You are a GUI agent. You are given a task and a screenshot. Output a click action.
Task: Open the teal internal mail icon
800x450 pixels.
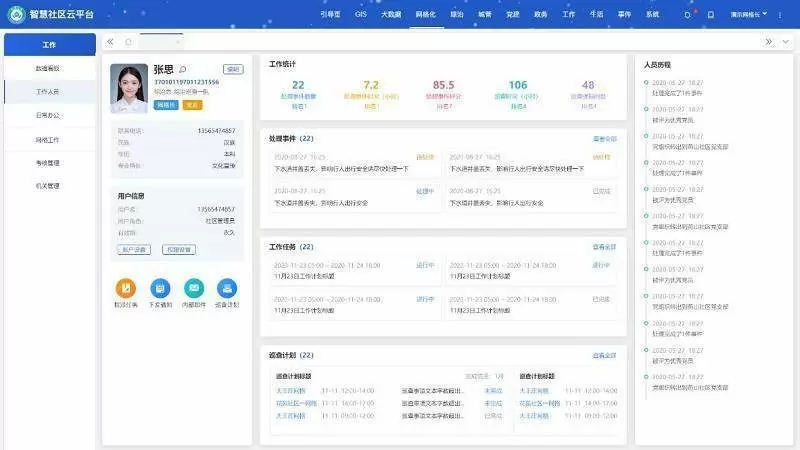point(193,288)
